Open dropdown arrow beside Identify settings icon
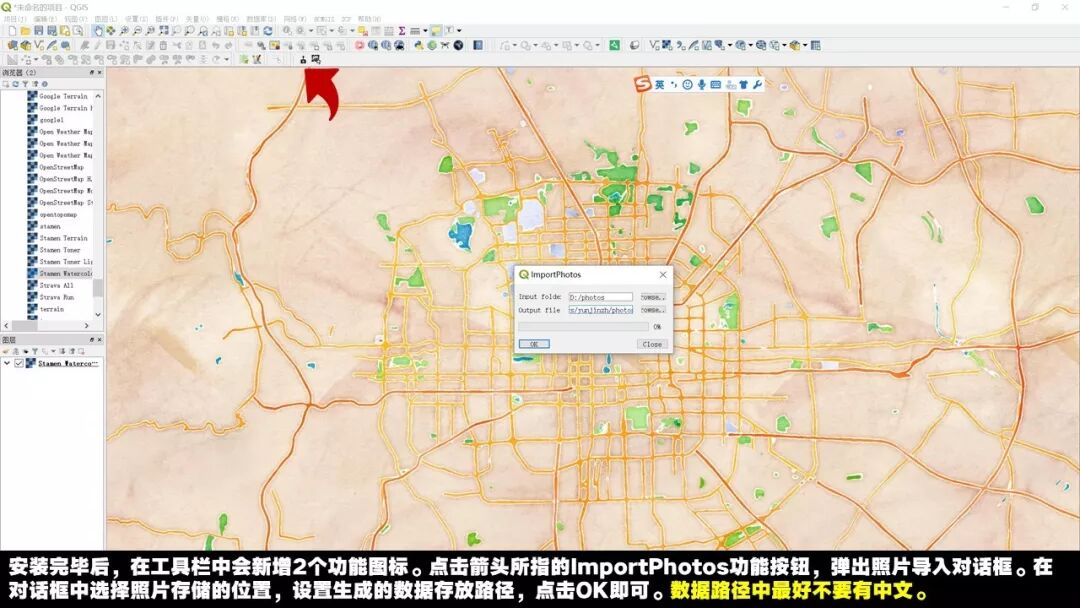 (x=311, y=31)
